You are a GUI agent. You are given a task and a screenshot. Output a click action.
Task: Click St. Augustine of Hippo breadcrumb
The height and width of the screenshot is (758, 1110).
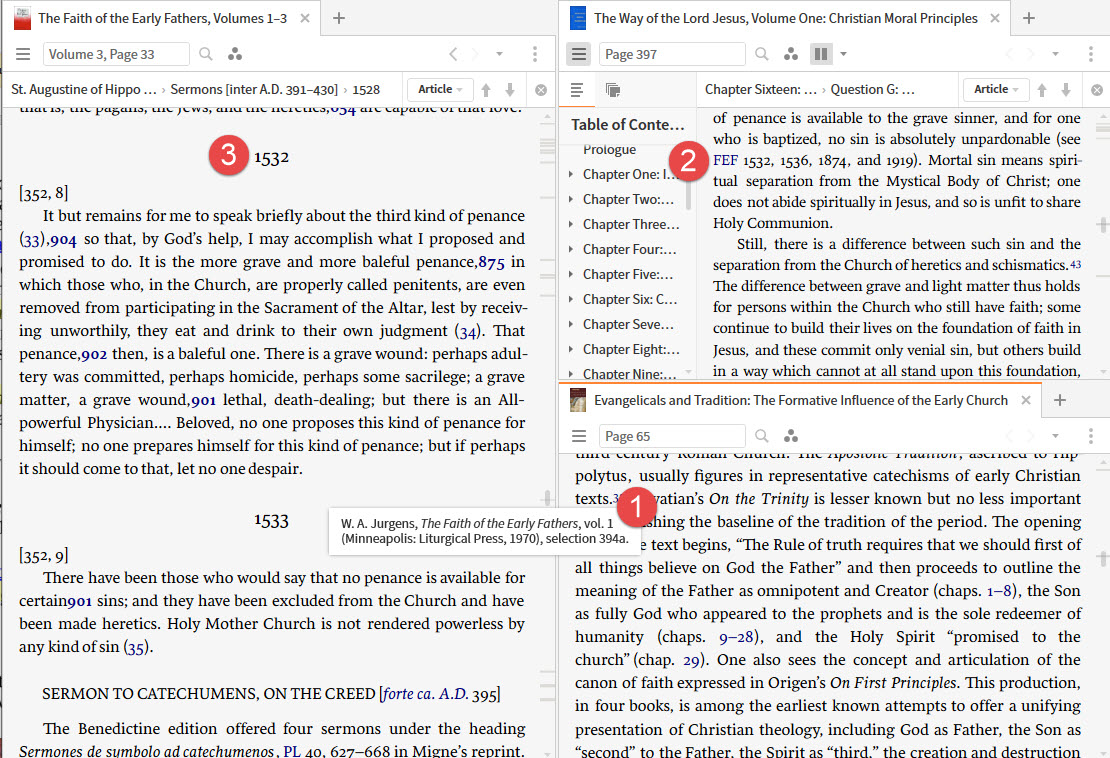84,89
